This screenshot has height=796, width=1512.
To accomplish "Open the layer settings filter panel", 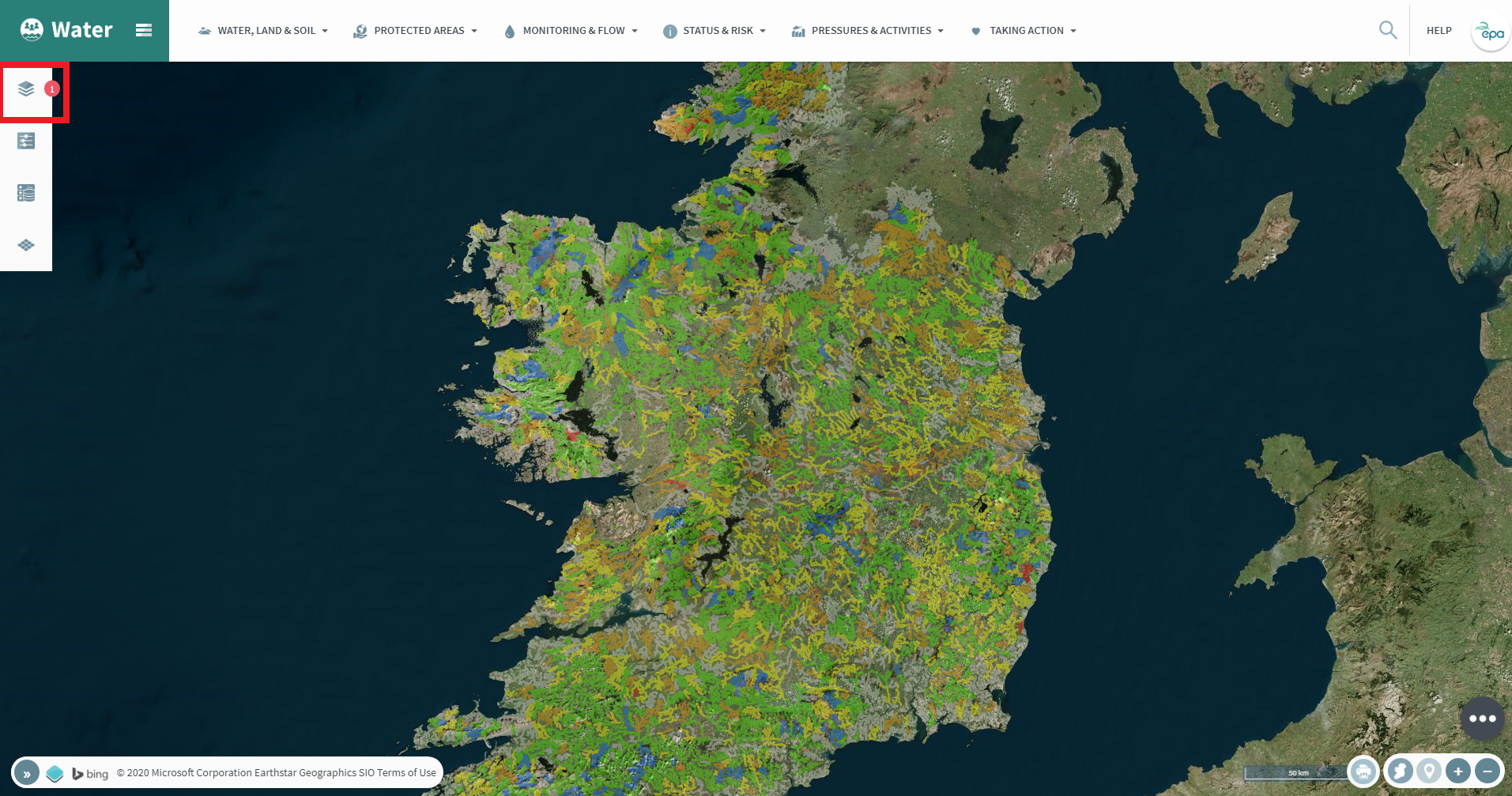I will (26, 140).
